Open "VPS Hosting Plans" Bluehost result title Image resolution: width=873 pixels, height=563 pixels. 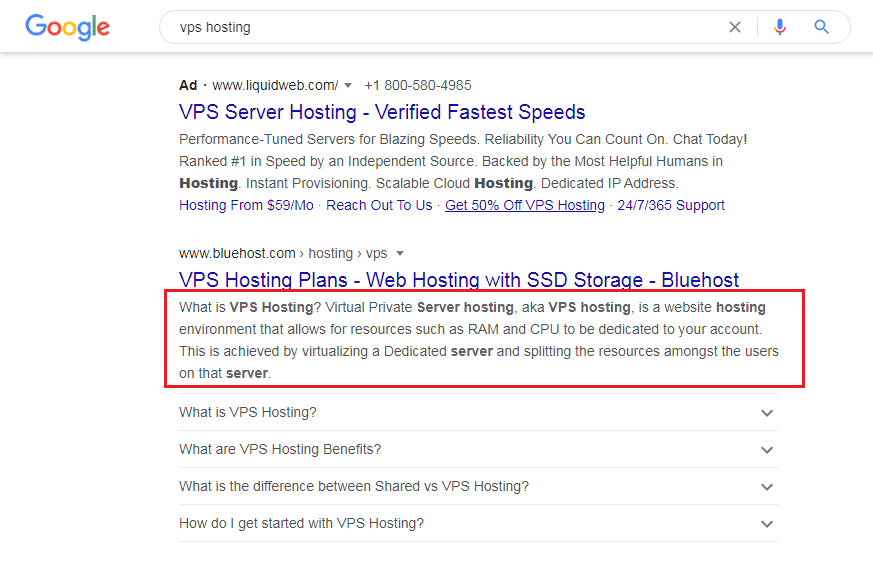(459, 280)
